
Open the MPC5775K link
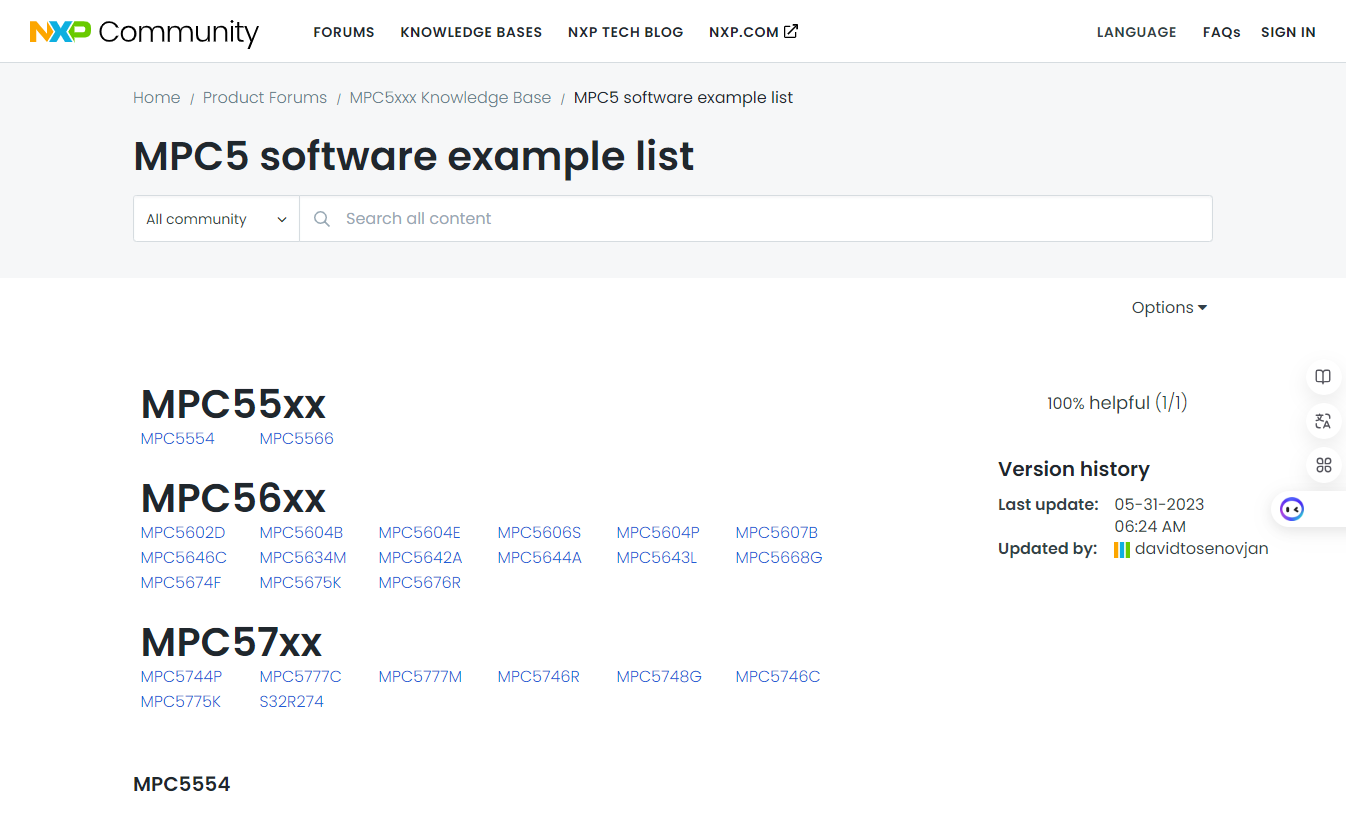pos(181,702)
